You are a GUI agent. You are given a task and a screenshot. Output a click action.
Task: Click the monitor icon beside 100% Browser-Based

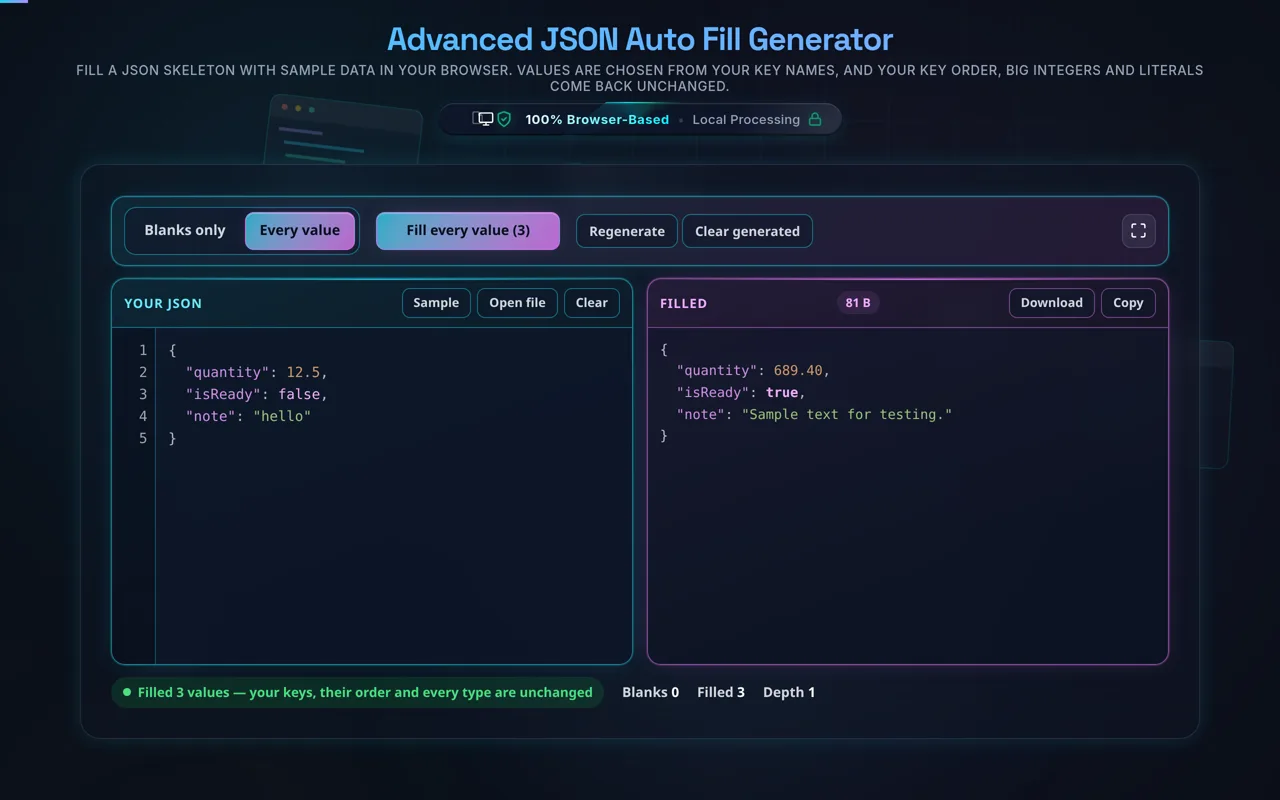[485, 119]
